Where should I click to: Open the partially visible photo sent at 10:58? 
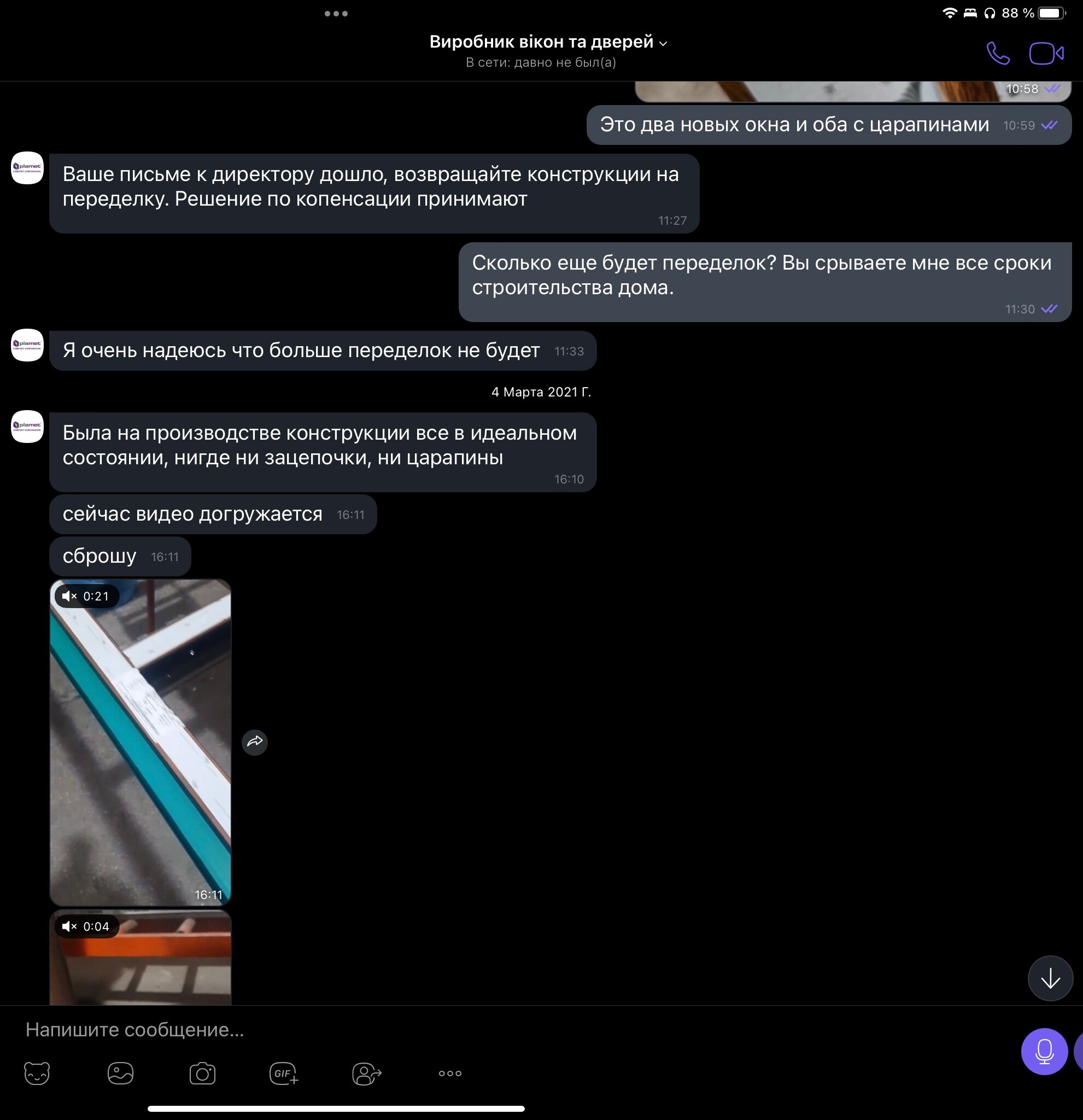[x=853, y=91]
